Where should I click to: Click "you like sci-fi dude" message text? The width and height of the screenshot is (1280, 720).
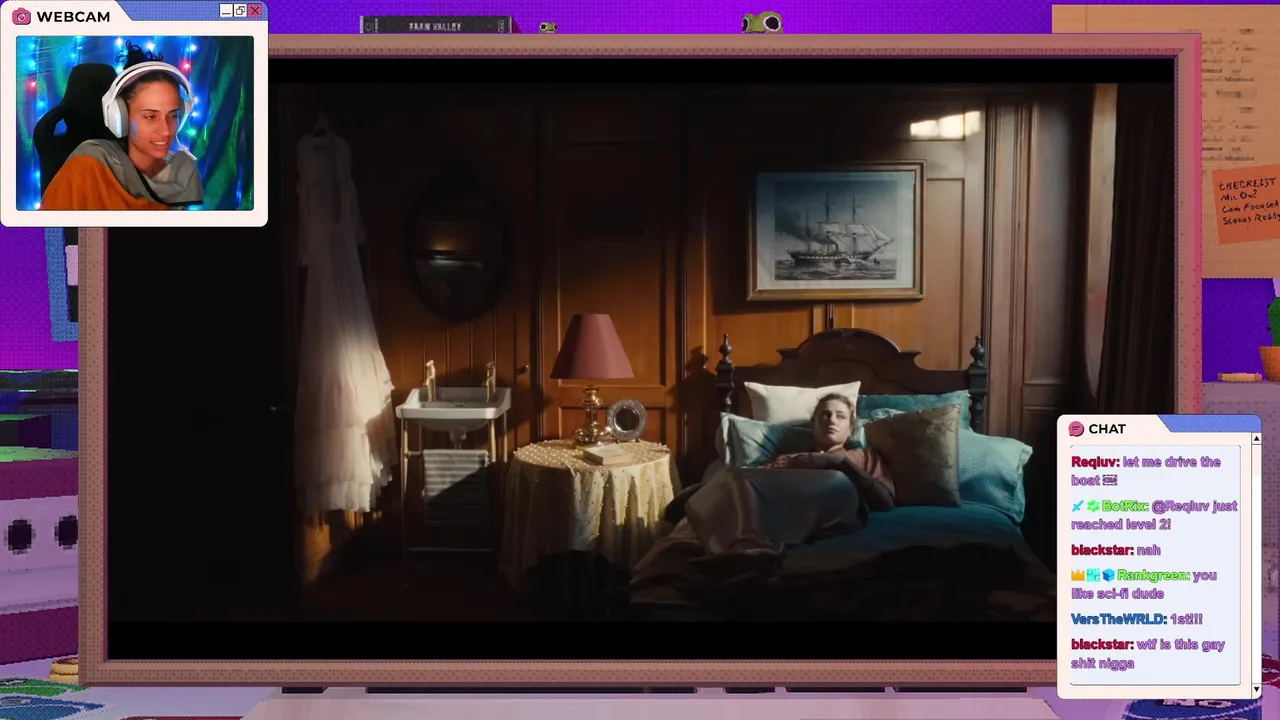pos(1143,584)
